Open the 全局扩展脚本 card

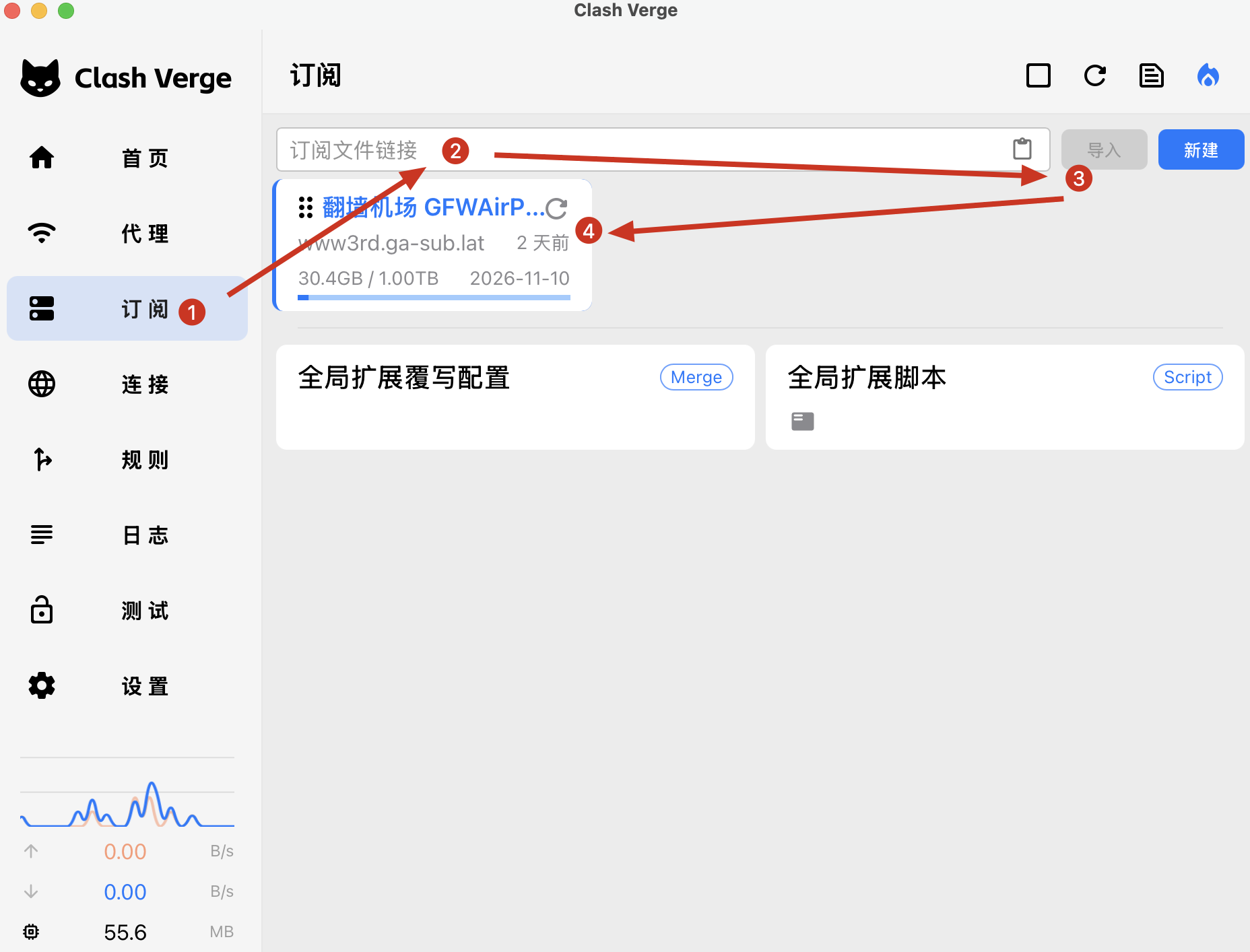point(1005,397)
